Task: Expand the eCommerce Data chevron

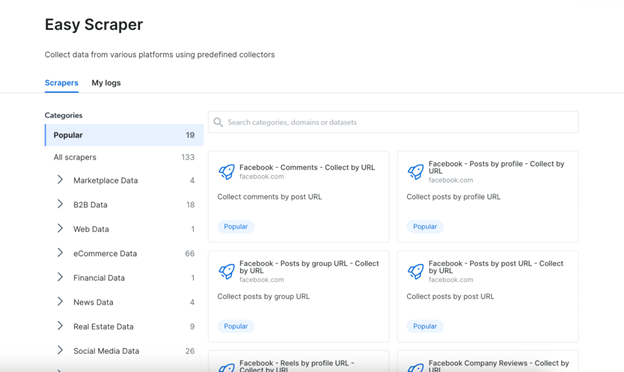Action: pos(60,253)
